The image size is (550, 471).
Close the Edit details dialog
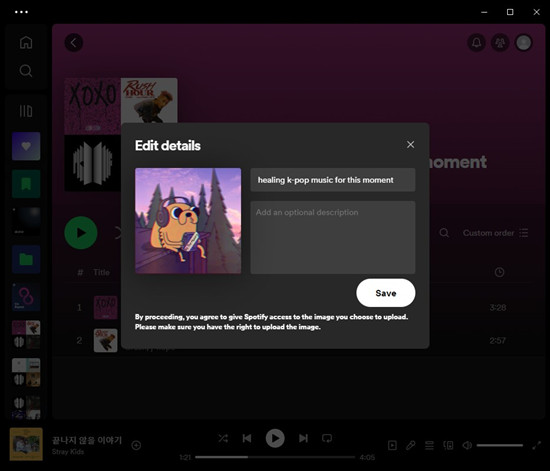tap(410, 144)
